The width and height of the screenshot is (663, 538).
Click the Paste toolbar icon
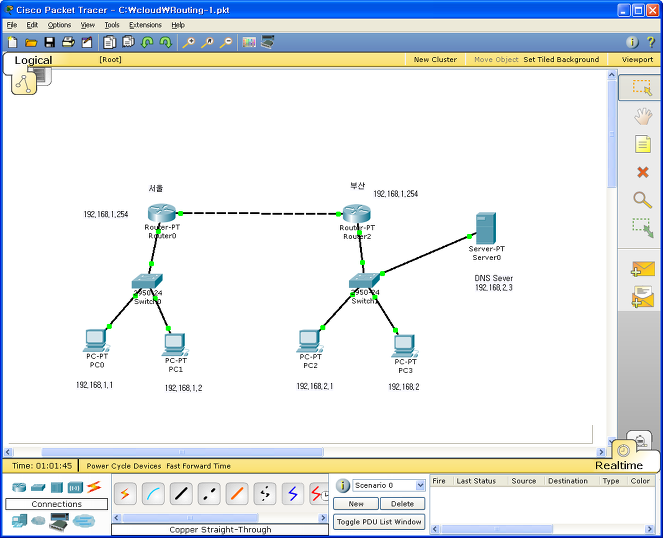[x=128, y=42]
